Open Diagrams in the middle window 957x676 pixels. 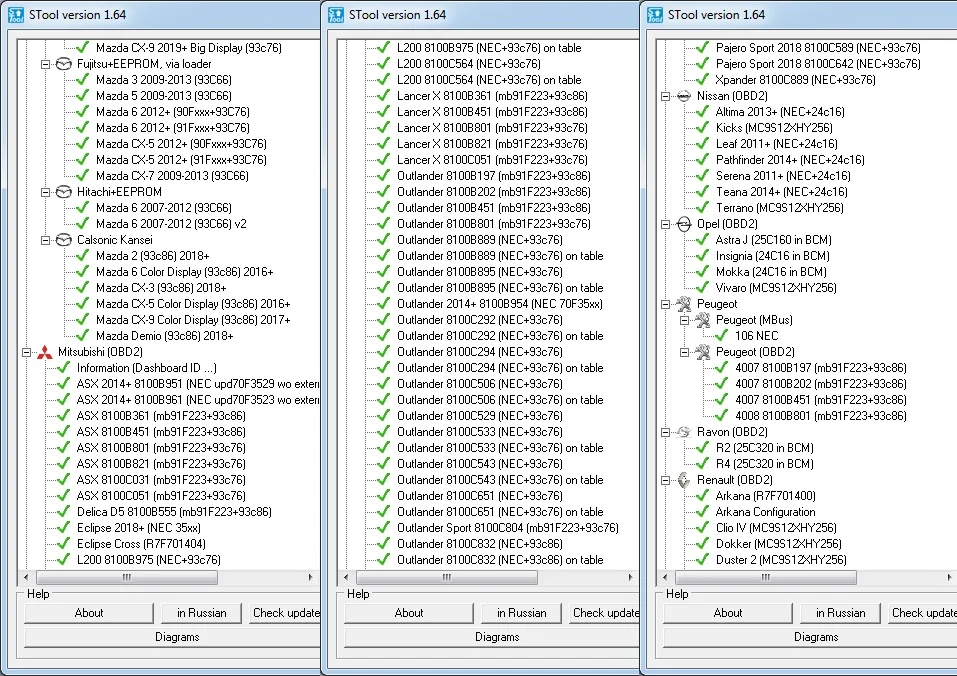[x=492, y=637]
